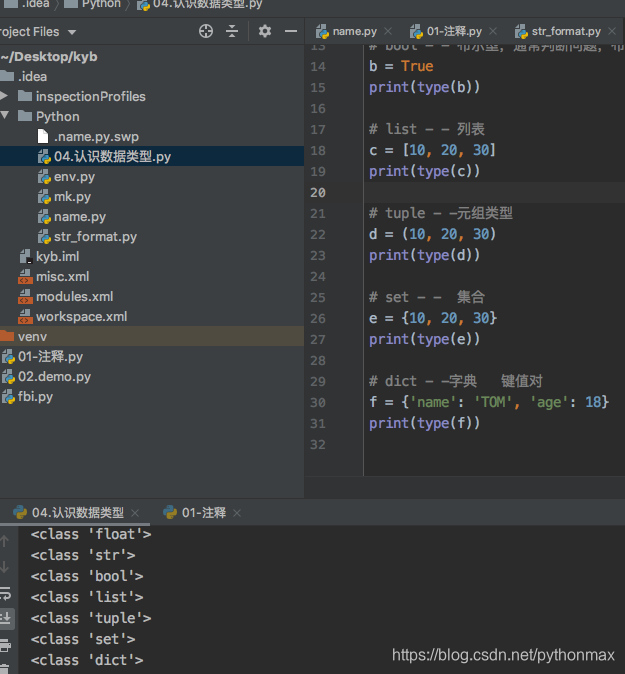The image size is (625, 674).
Task: Click console output <class 'tuple'>
Action: tap(91, 618)
